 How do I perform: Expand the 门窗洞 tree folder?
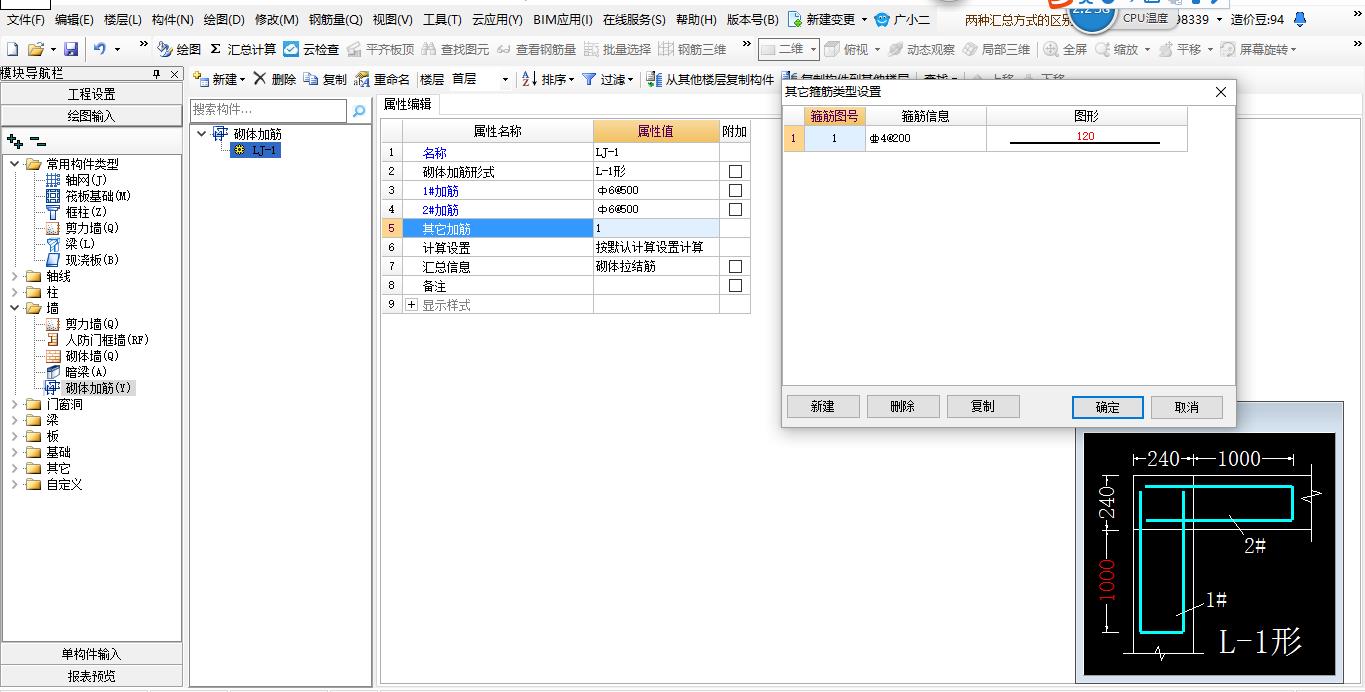click(14, 404)
